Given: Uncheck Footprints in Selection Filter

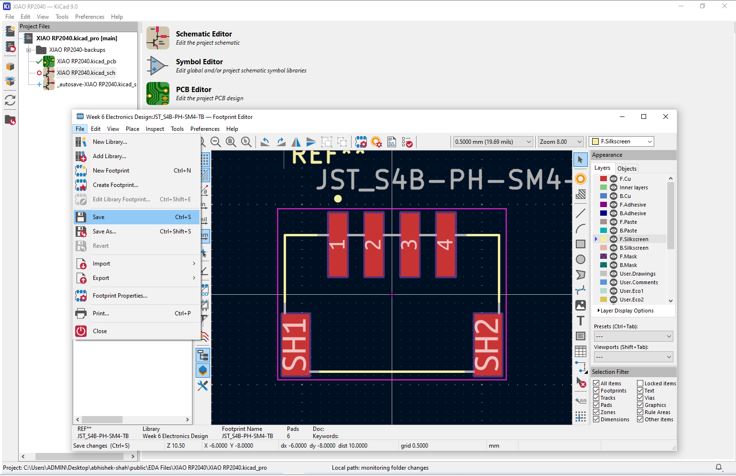Looking at the screenshot, I should pyautogui.click(x=596, y=391).
